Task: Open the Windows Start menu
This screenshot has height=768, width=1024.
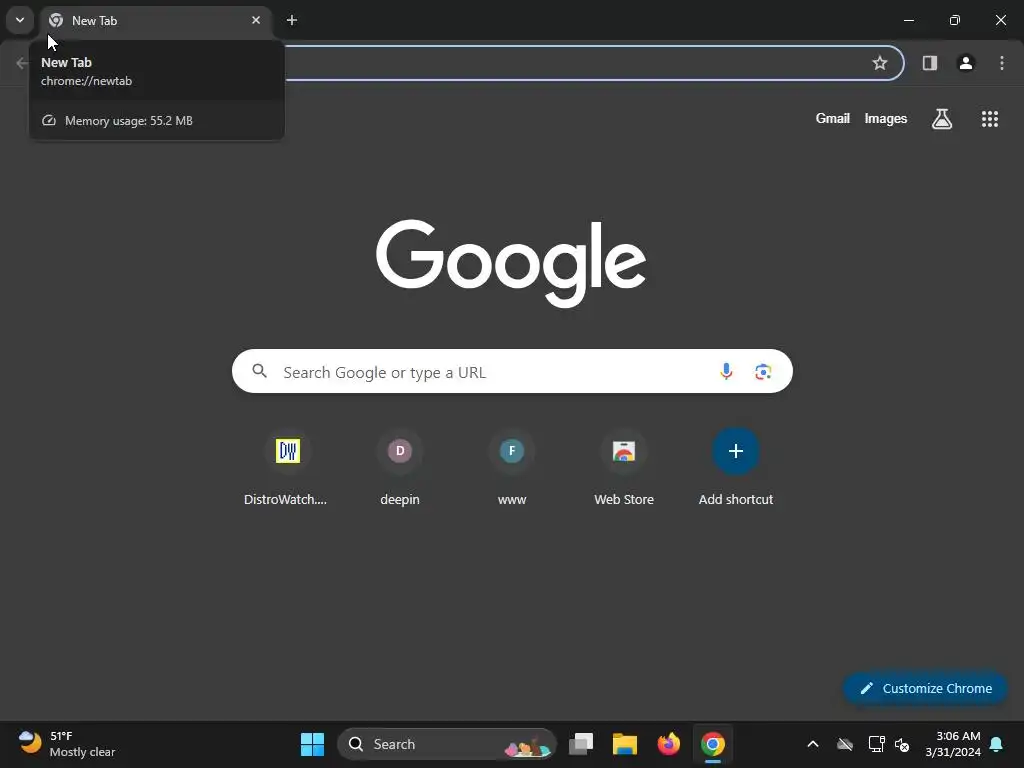Action: (312, 744)
